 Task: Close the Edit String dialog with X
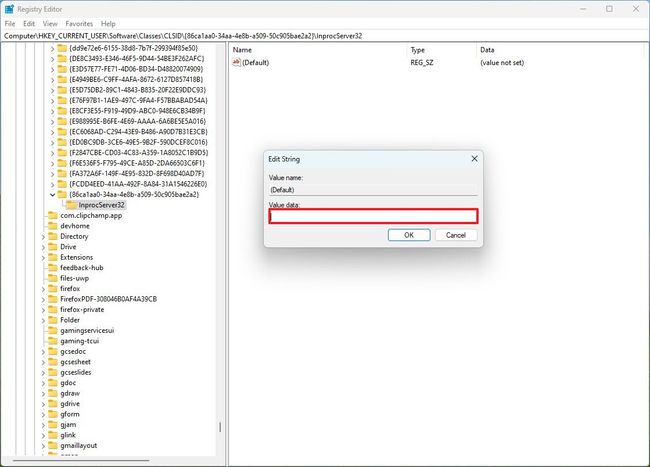click(x=474, y=159)
